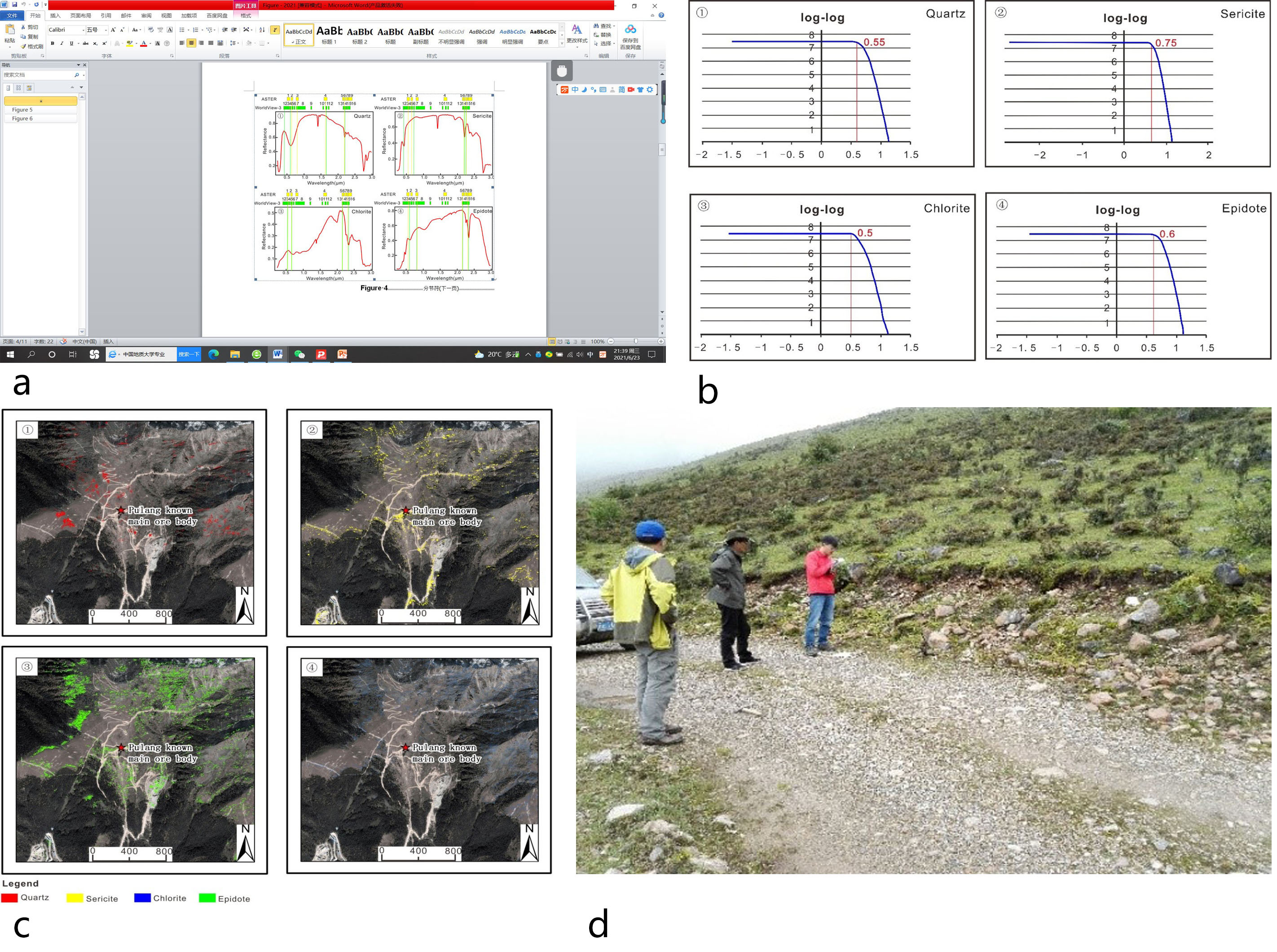Screen dimensions: 1277x952
Task: Open the font size 五号 dropdown
Action: (106, 30)
